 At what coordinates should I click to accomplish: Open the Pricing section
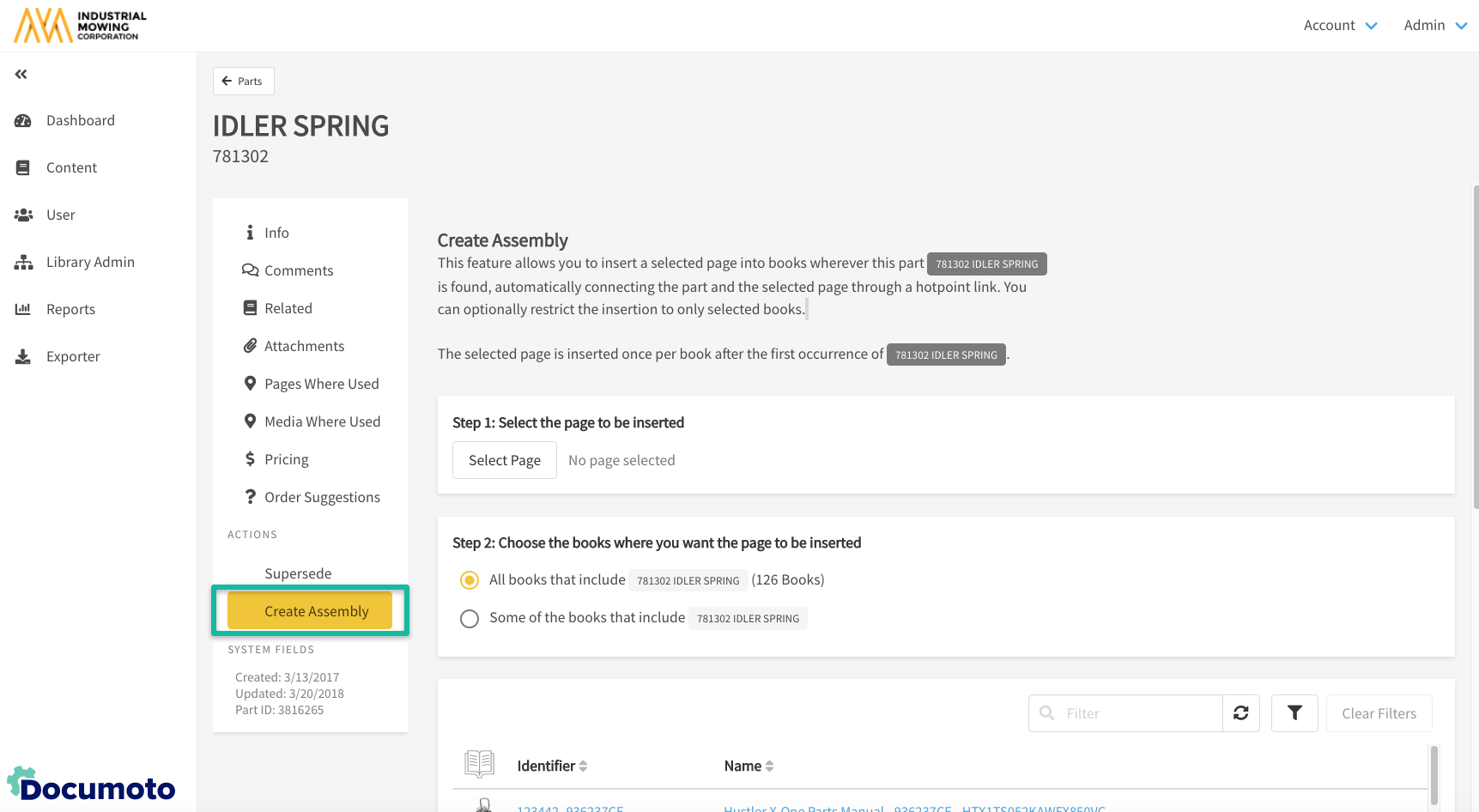pos(286,460)
